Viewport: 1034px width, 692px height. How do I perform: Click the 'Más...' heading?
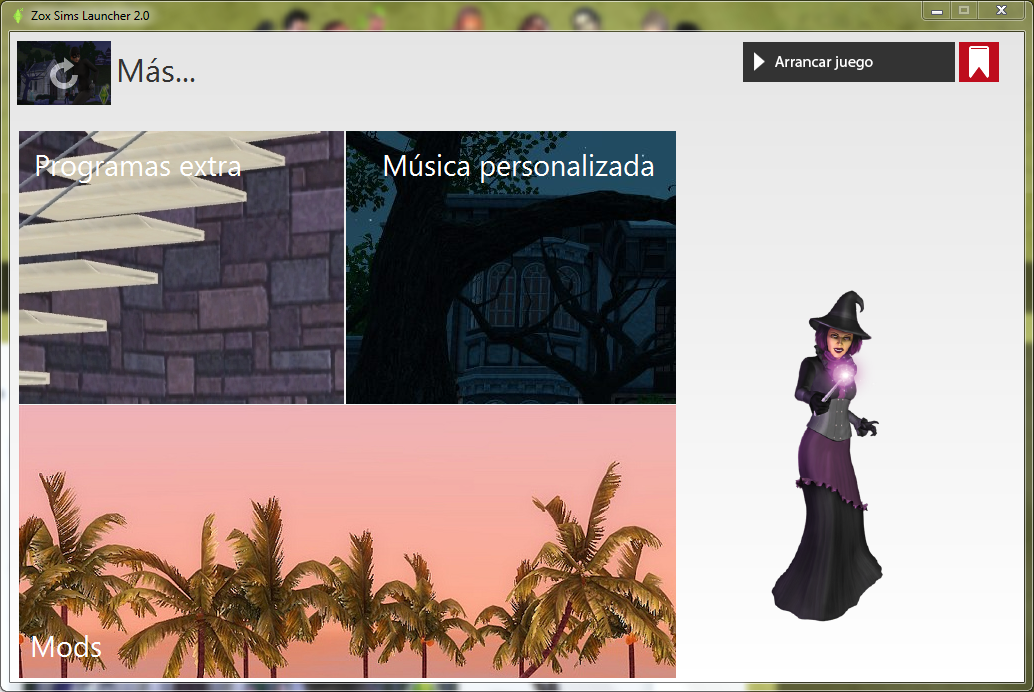click(x=156, y=72)
